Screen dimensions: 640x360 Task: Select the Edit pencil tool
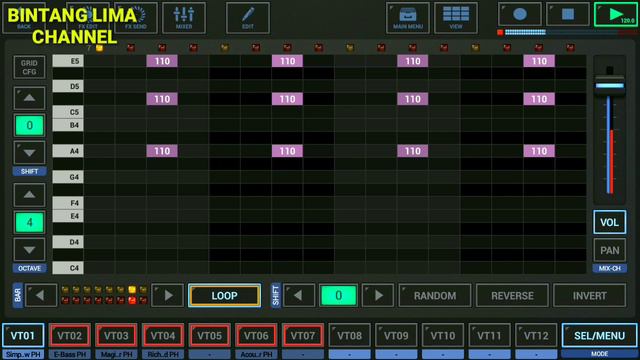click(248, 18)
